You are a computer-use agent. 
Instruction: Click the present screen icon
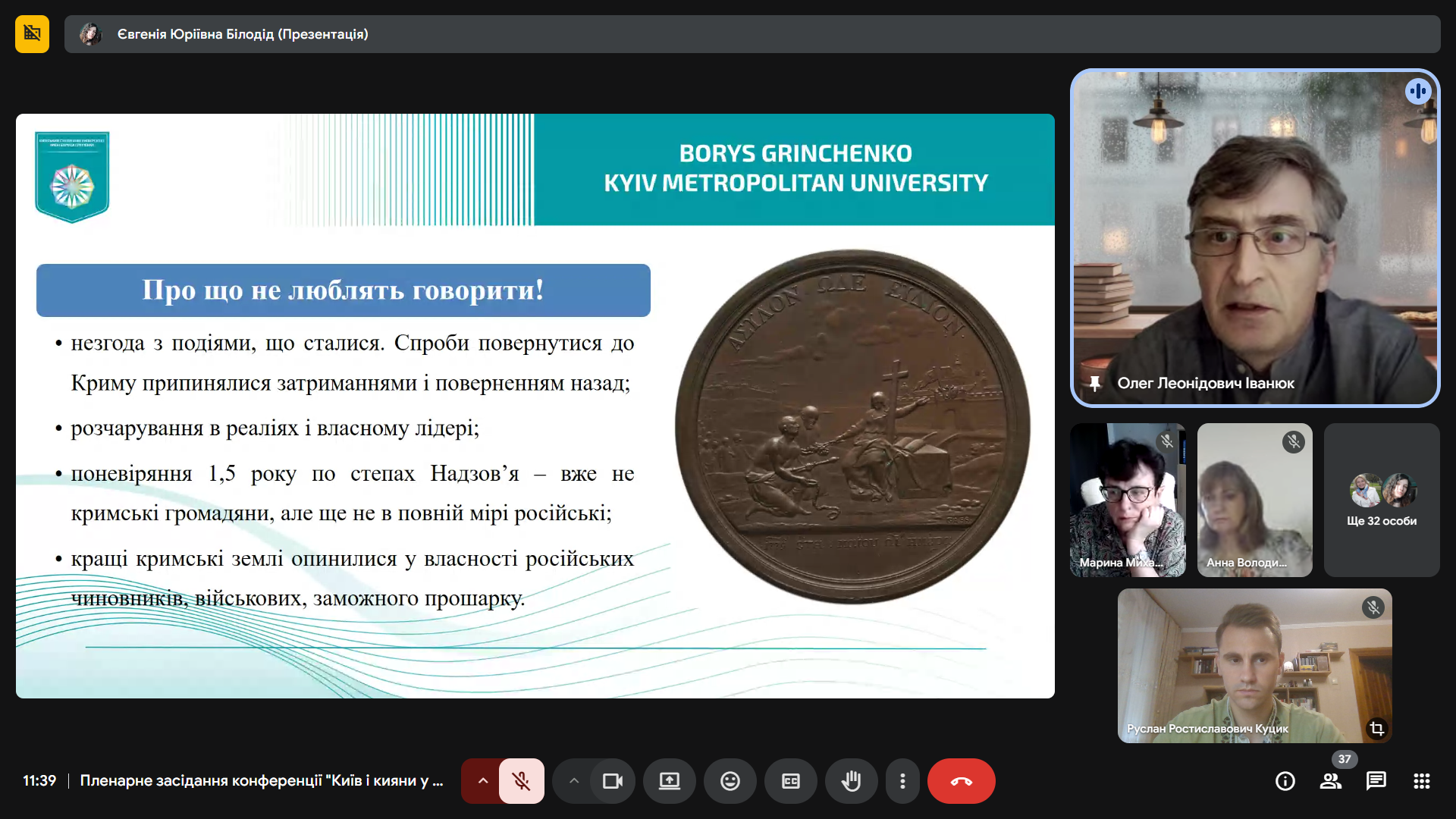pos(669,781)
